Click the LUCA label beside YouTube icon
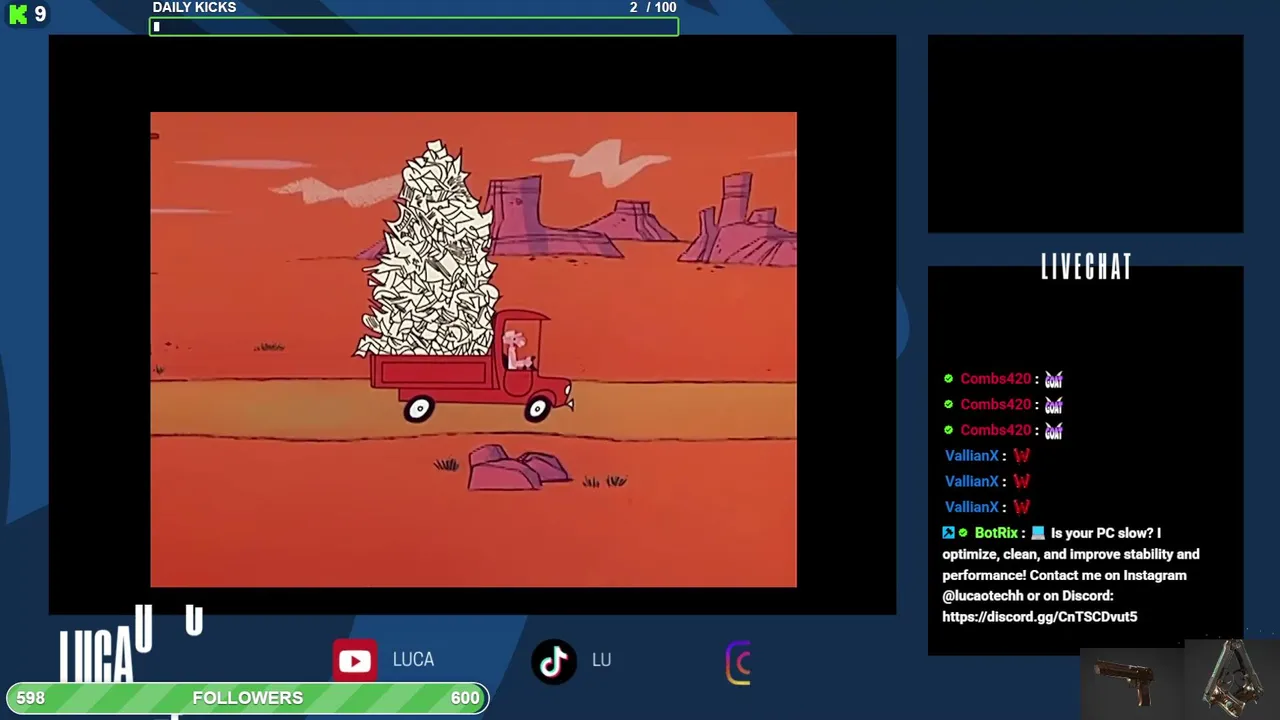The height and width of the screenshot is (720, 1280). (413, 660)
